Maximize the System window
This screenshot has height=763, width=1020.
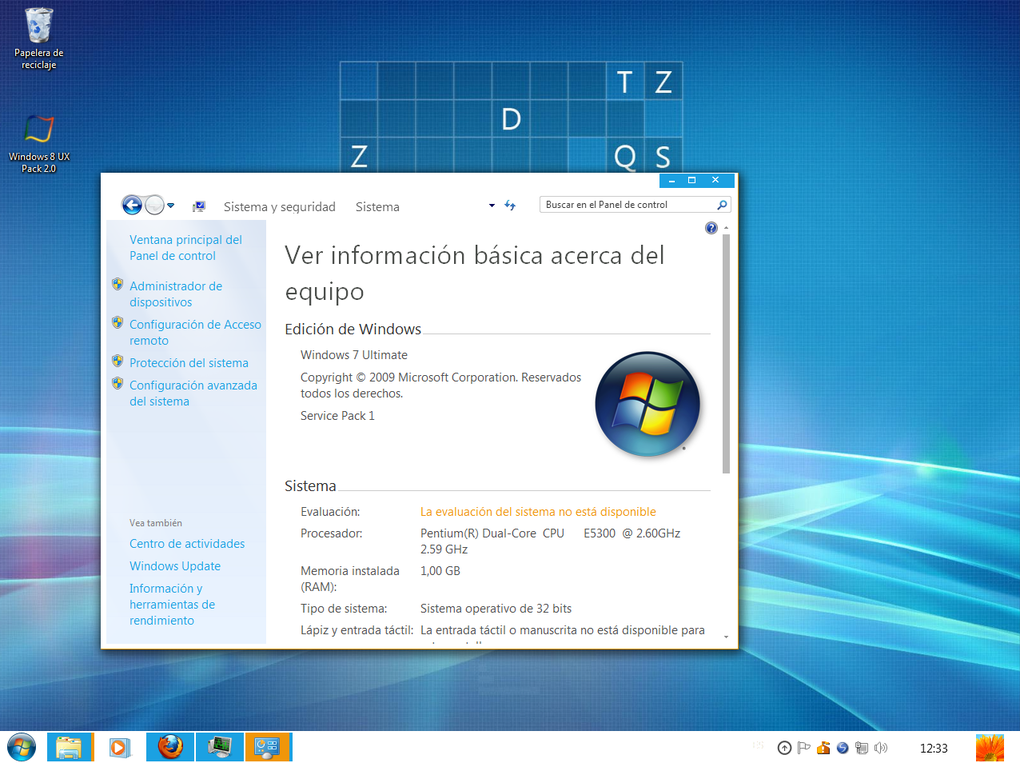tap(692, 180)
